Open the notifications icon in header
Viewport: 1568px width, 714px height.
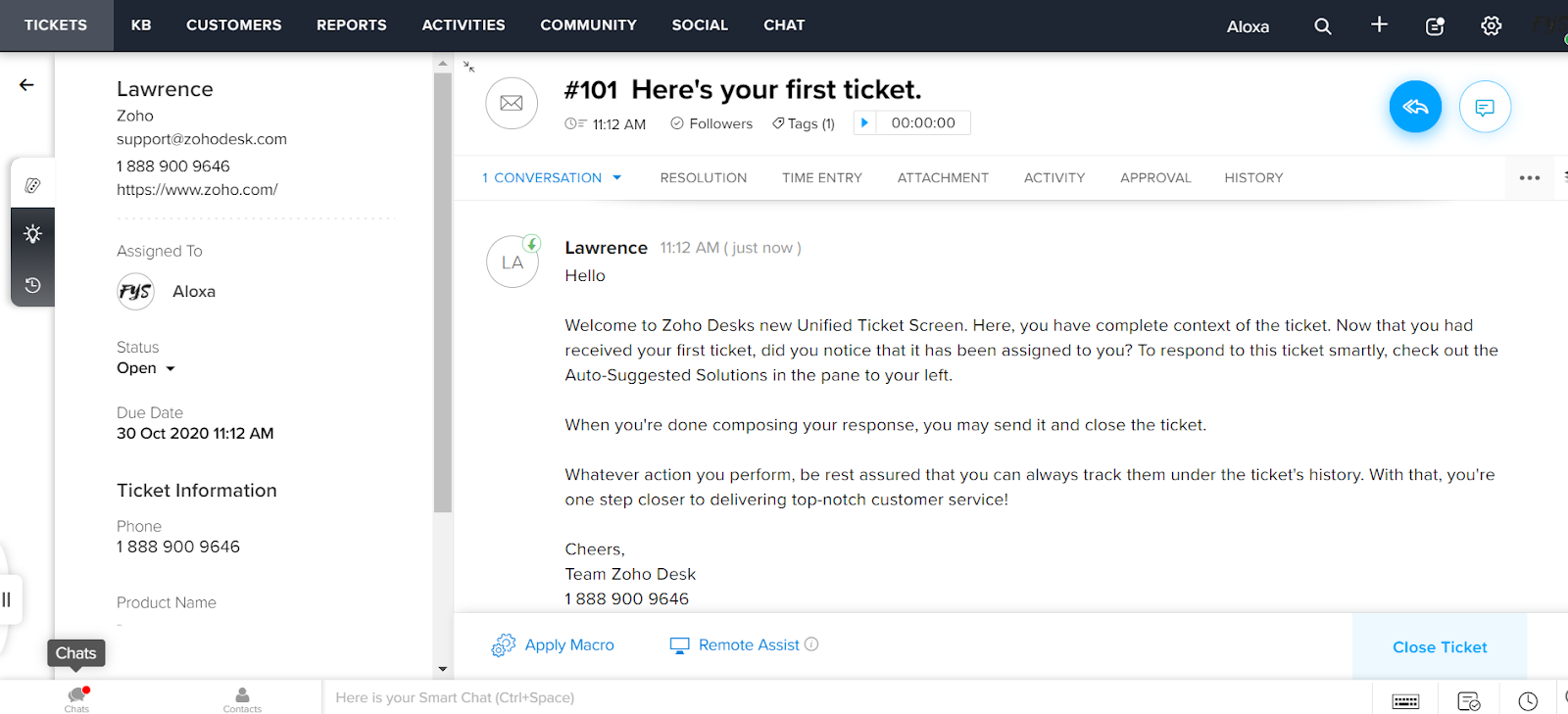(x=1435, y=26)
